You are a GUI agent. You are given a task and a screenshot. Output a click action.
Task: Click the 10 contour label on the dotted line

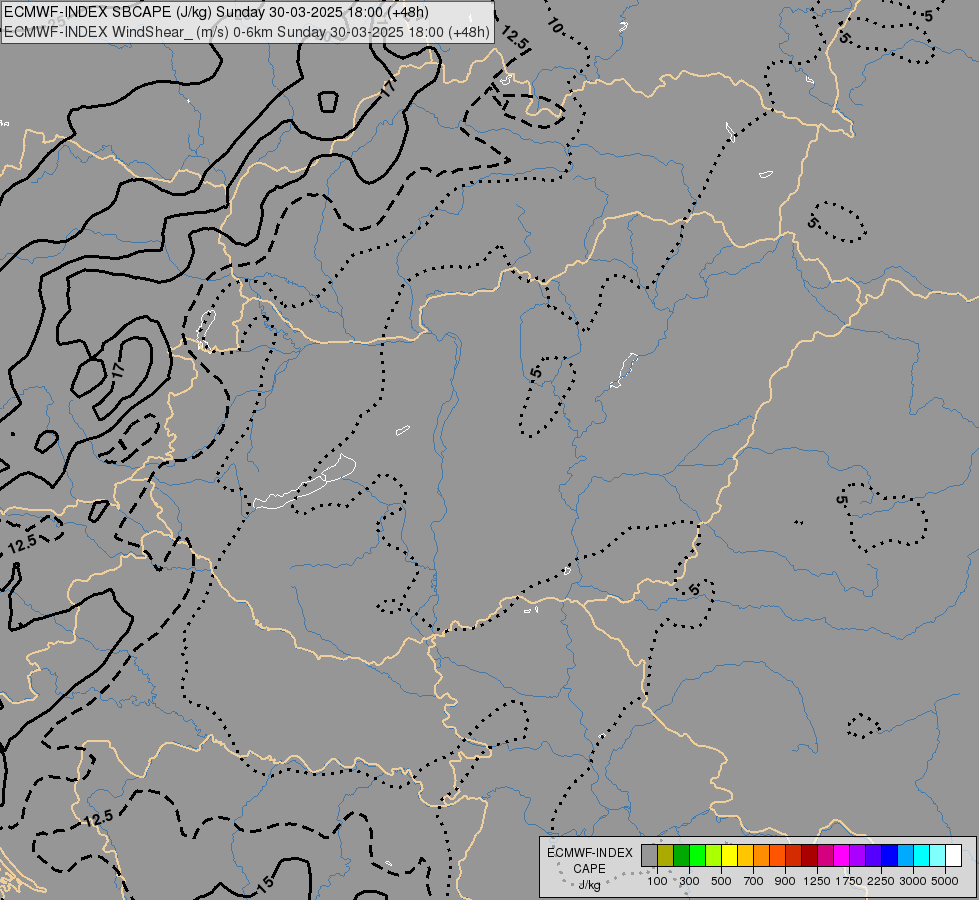click(x=555, y=26)
